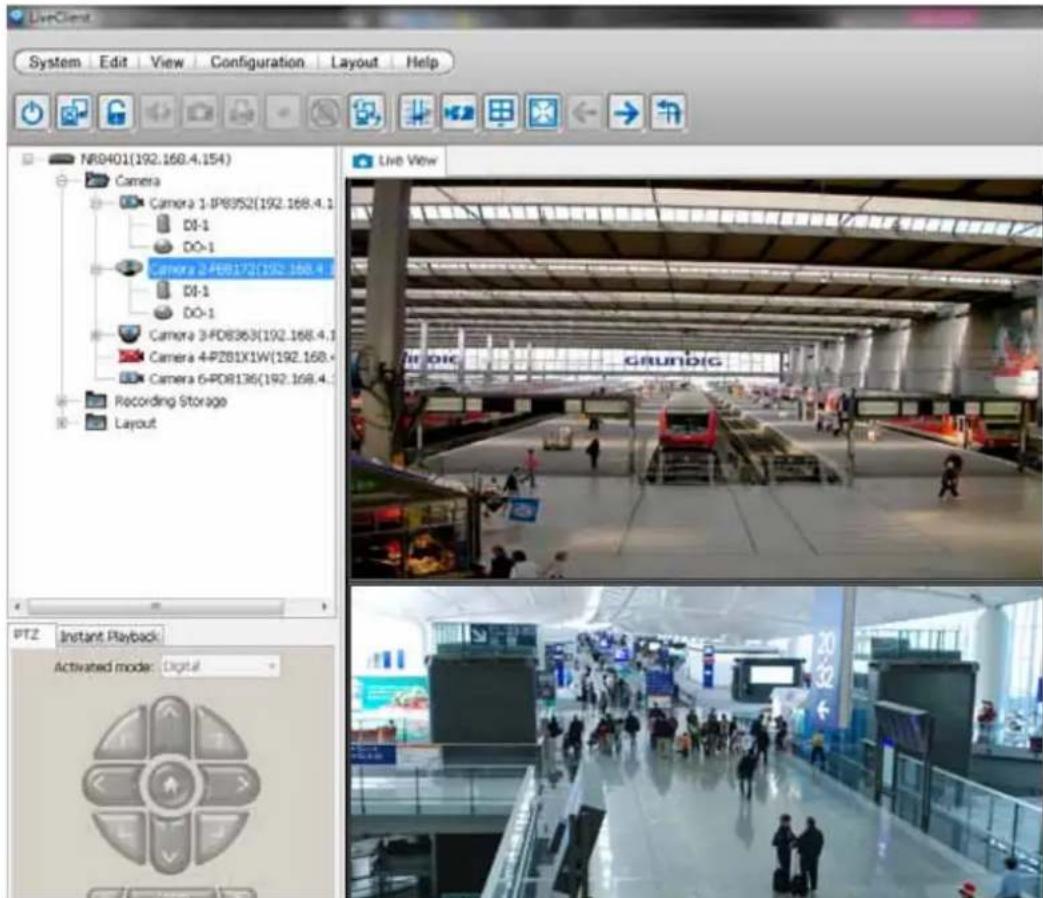Click the Camera 6 camcorder icon in tree
This screenshot has height=898, width=1043.
click(x=131, y=378)
